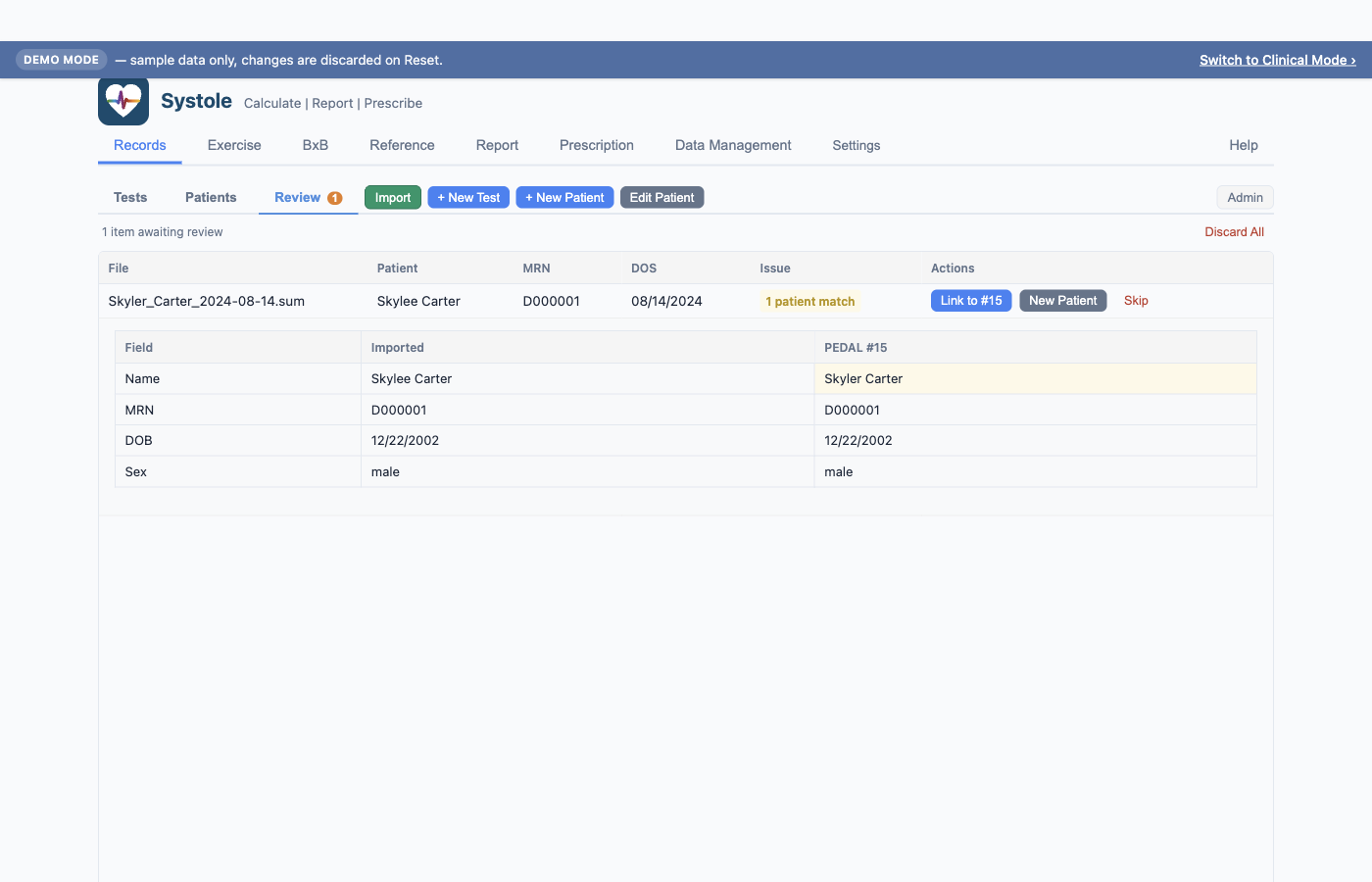1372x882 pixels.
Task: Open Data Management tab
Action: click(x=733, y=145)
